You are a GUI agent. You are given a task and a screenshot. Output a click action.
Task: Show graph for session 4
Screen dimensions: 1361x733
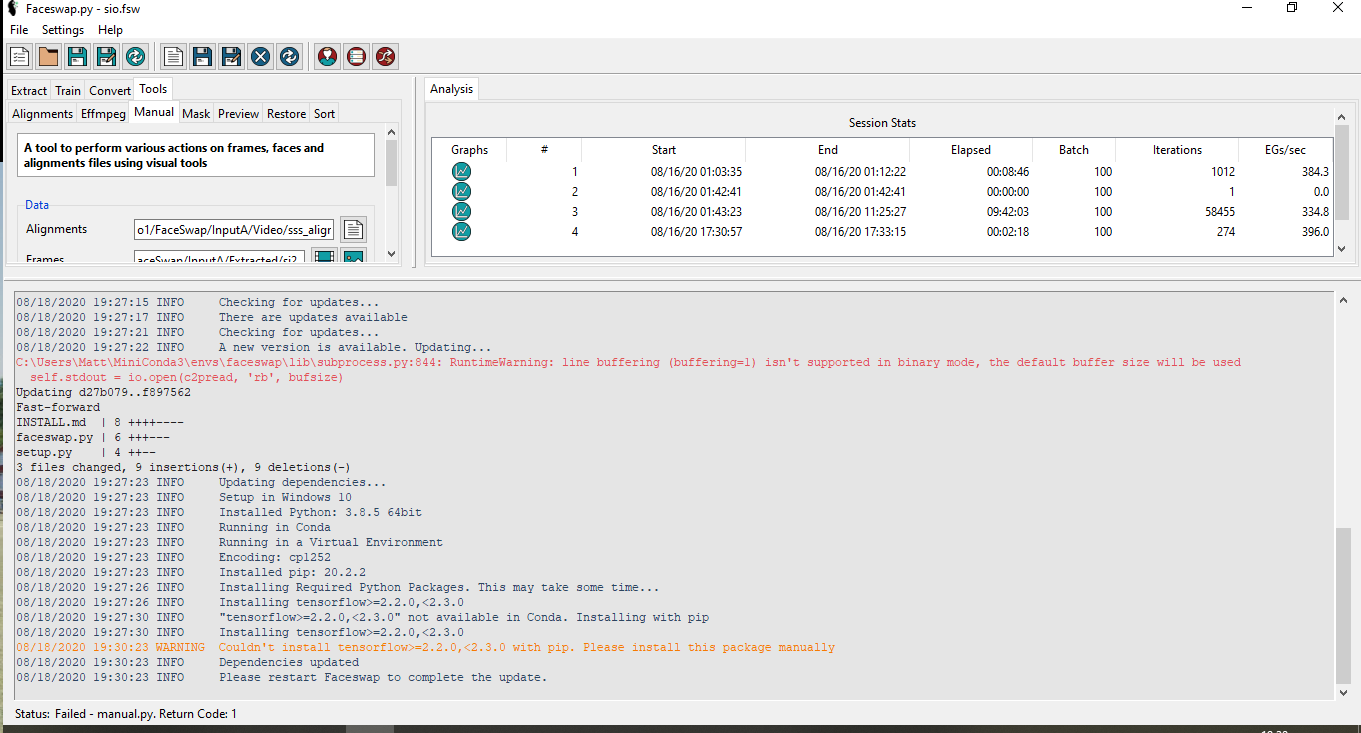click(461, 231)
